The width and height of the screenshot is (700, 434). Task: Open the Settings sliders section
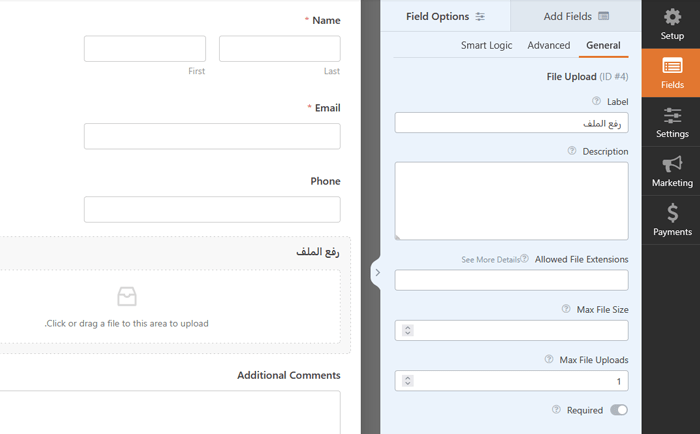[671, 122]
